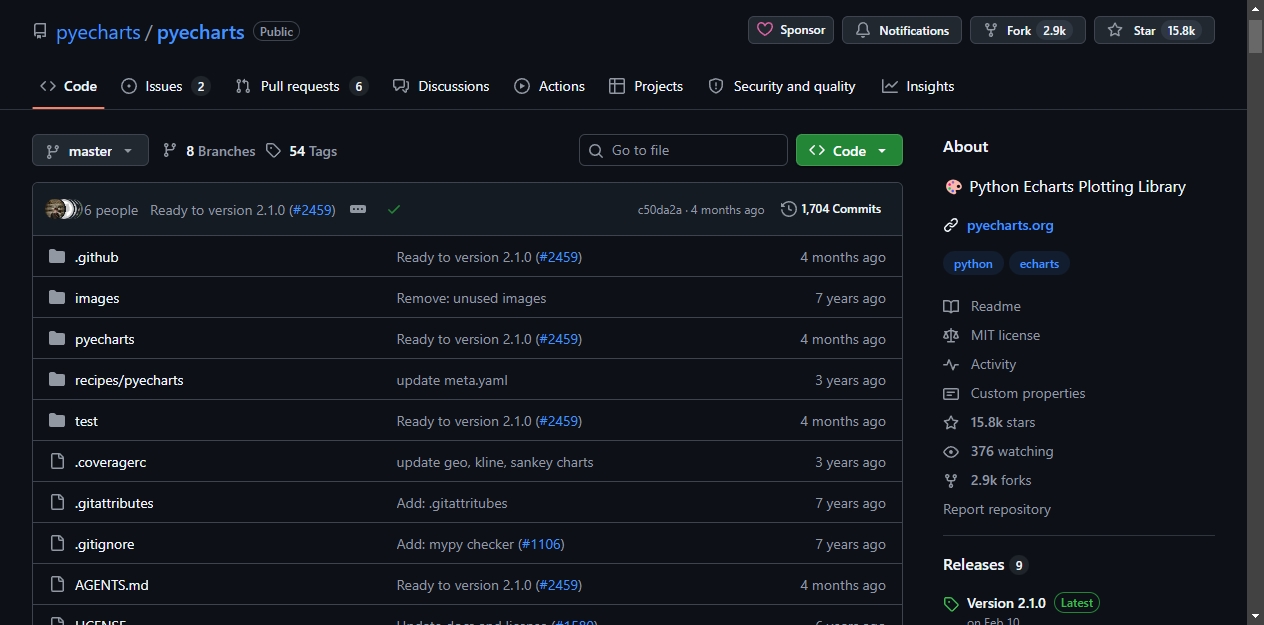Click file icon of AGENTS.md row
Image resolution: width=1264 pixels, height=625 pixels.
[57, 585]
